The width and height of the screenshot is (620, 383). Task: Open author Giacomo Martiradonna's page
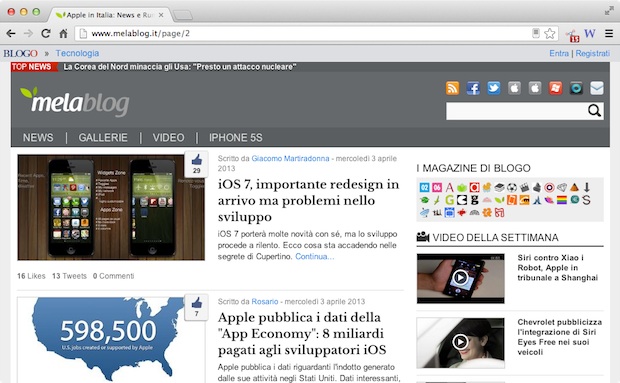[290, 158]
